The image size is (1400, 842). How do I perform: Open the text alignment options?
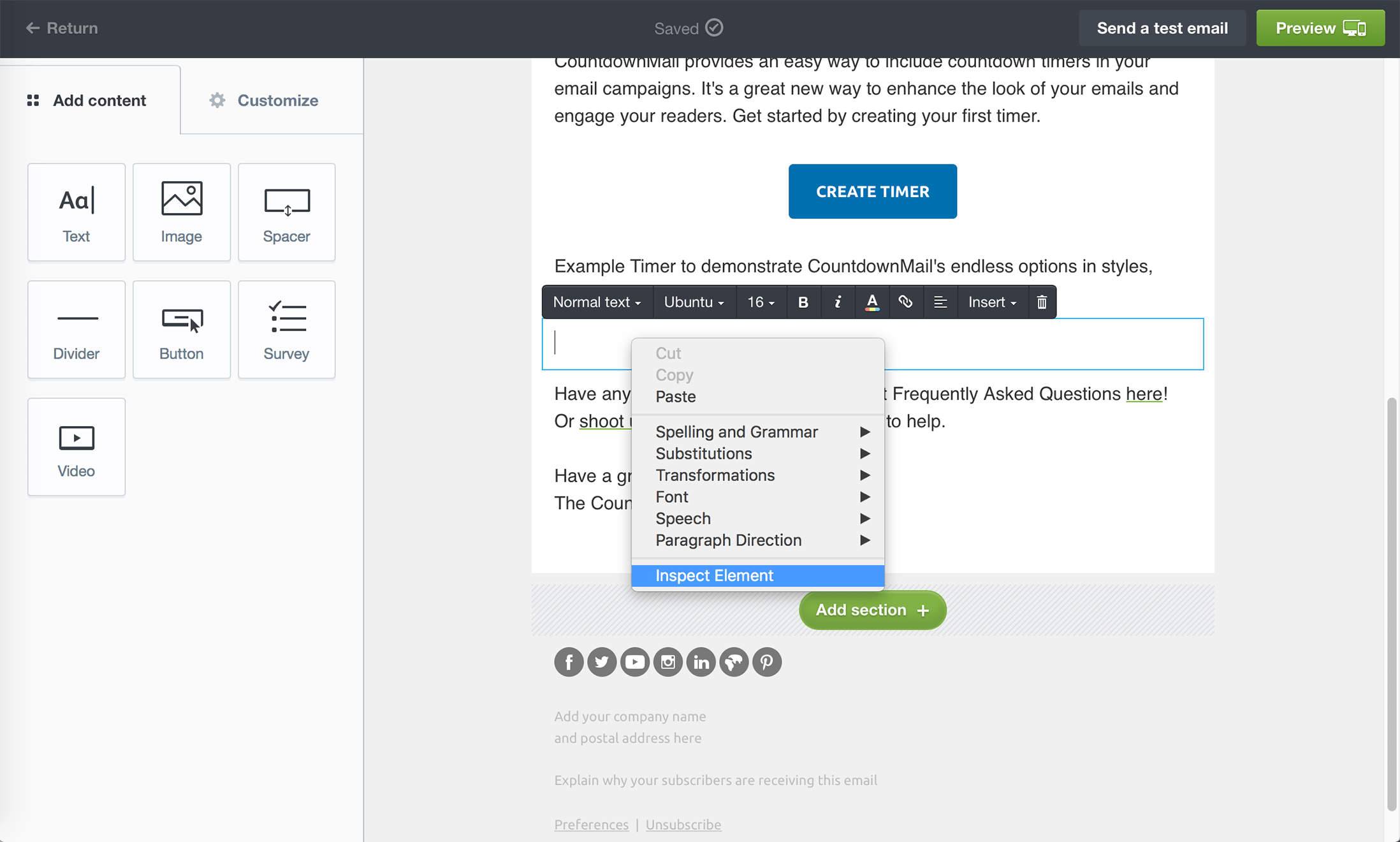coord(940,302)
